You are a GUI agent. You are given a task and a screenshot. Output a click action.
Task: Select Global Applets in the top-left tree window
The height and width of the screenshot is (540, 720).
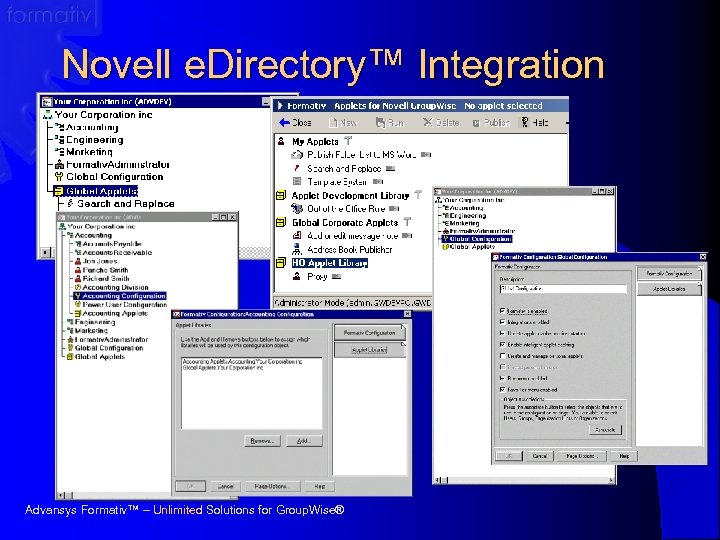(x=101, y=191)
